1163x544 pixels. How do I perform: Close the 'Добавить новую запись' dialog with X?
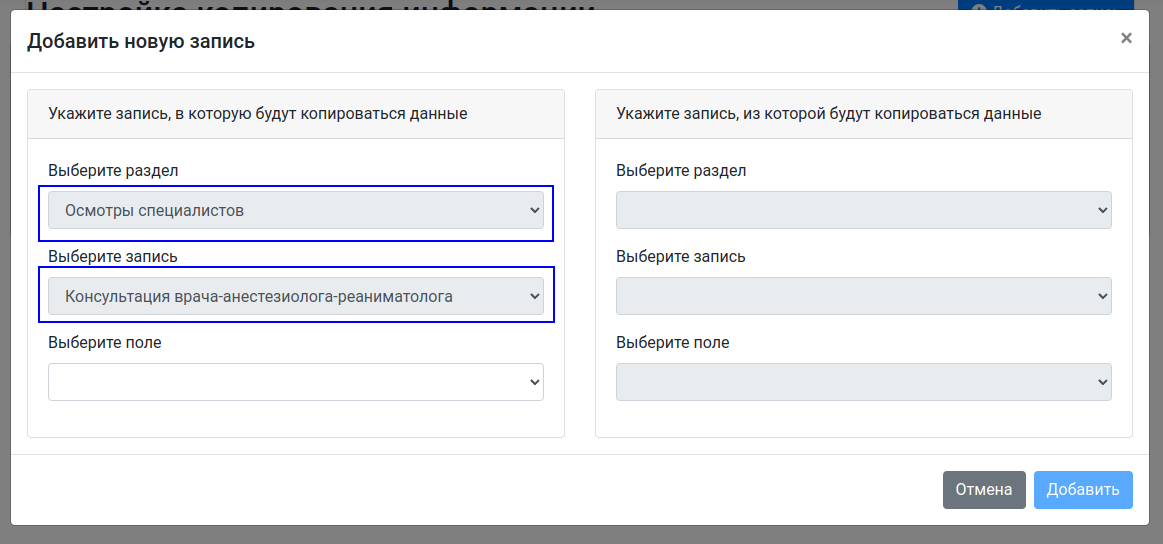click(x=1126, y=39)
